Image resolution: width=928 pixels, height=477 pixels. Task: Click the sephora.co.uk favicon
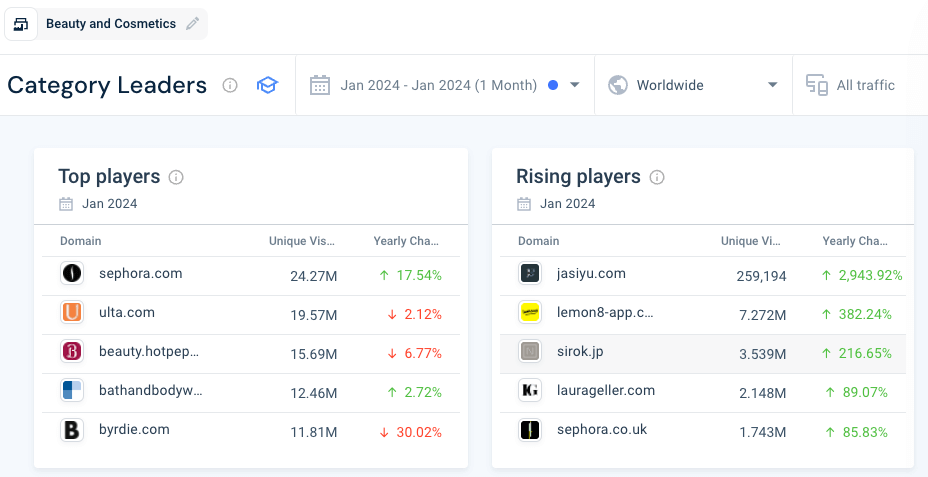pos(530,430)
